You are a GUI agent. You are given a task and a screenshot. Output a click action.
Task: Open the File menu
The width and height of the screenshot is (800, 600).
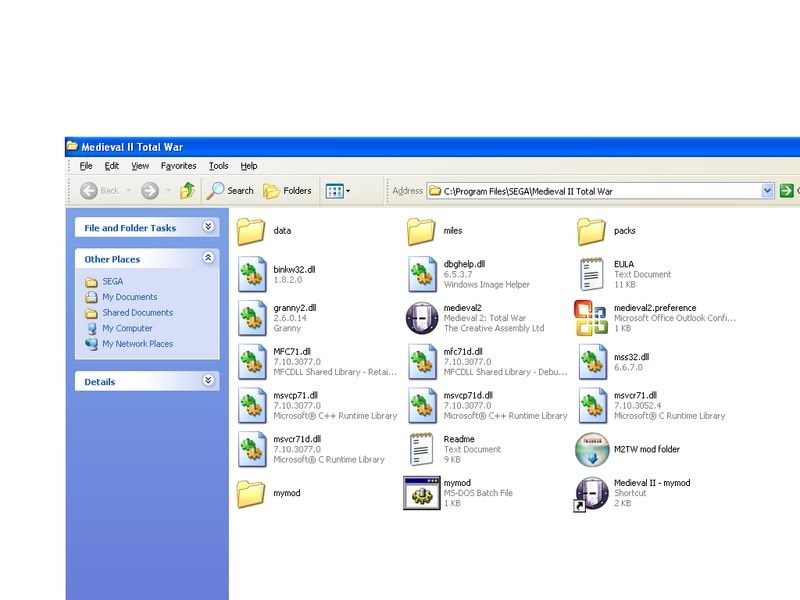click(x=86, y=166)
